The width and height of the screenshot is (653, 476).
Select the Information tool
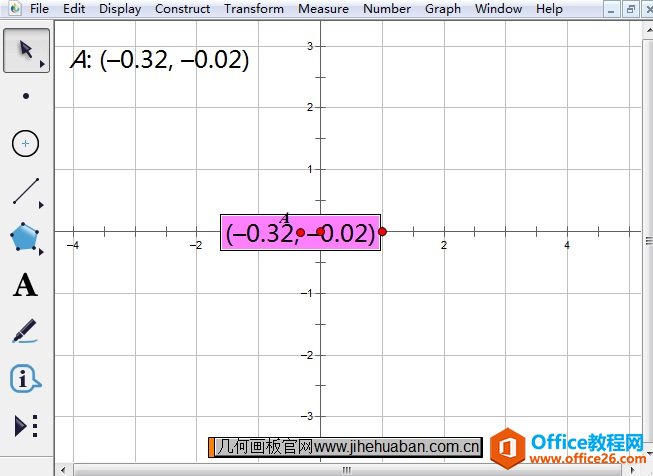(25, 379)
